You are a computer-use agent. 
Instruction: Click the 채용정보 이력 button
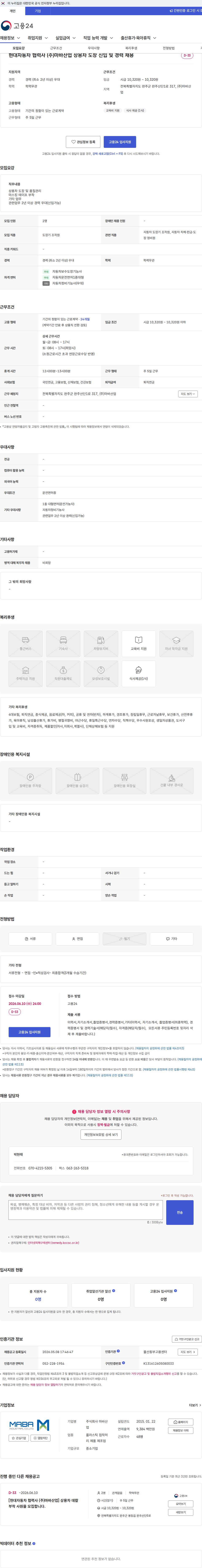[181, 1430]
